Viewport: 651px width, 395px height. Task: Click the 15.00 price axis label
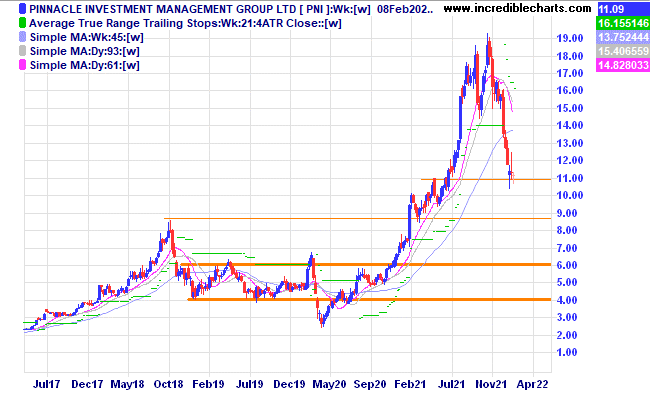570,108
